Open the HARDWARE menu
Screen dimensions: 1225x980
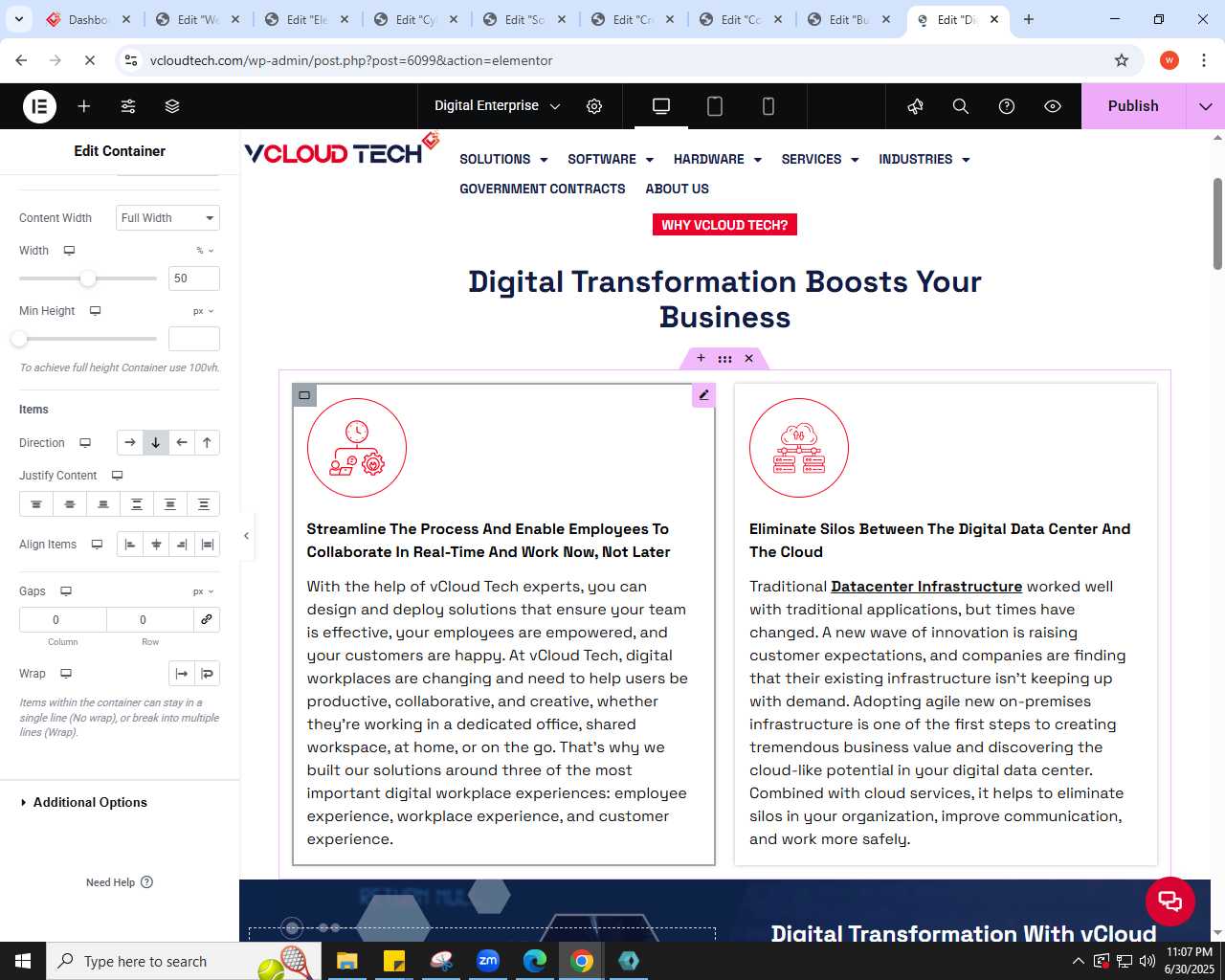click(x=718, y=159)
